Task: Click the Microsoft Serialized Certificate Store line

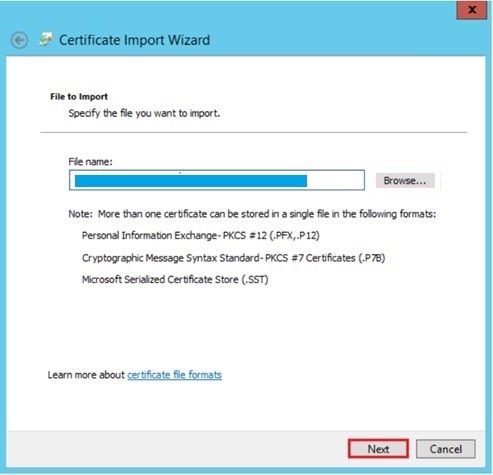Action: tap(175, 279)
